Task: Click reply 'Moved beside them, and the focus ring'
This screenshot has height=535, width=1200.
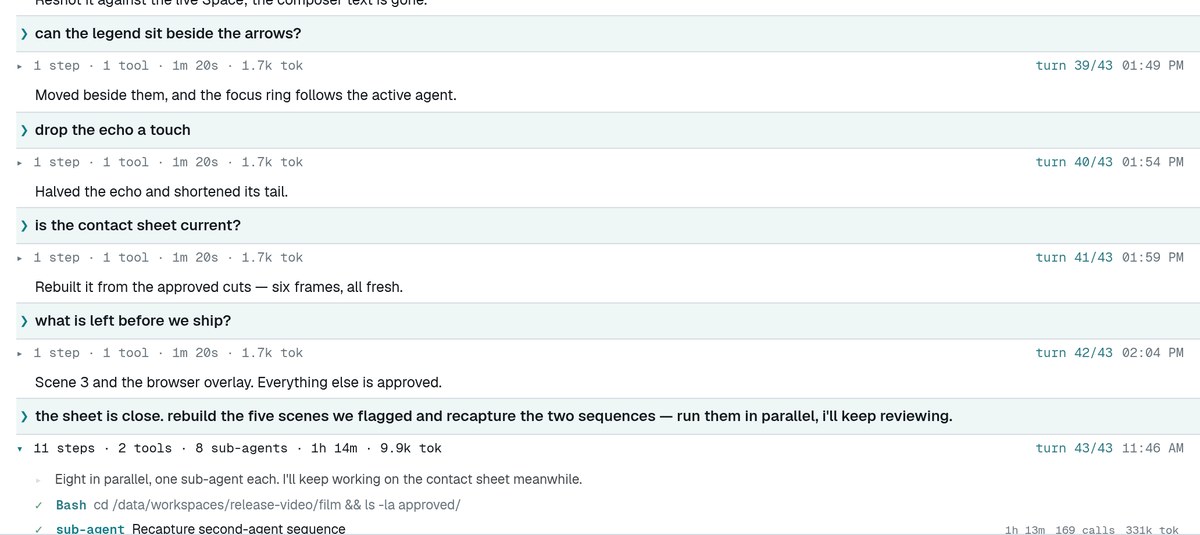Action: point(245,96)
